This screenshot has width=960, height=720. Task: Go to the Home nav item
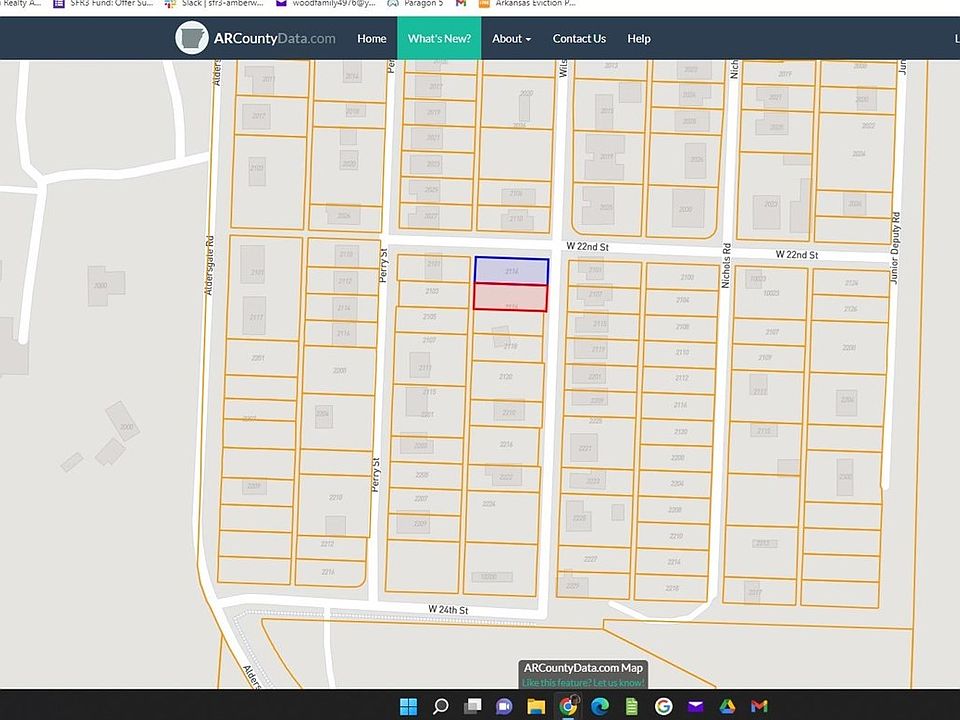pos(371,38)
